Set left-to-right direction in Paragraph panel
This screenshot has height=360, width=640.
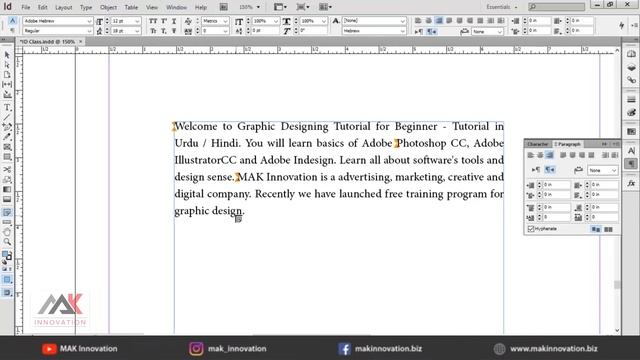[536, 169]
